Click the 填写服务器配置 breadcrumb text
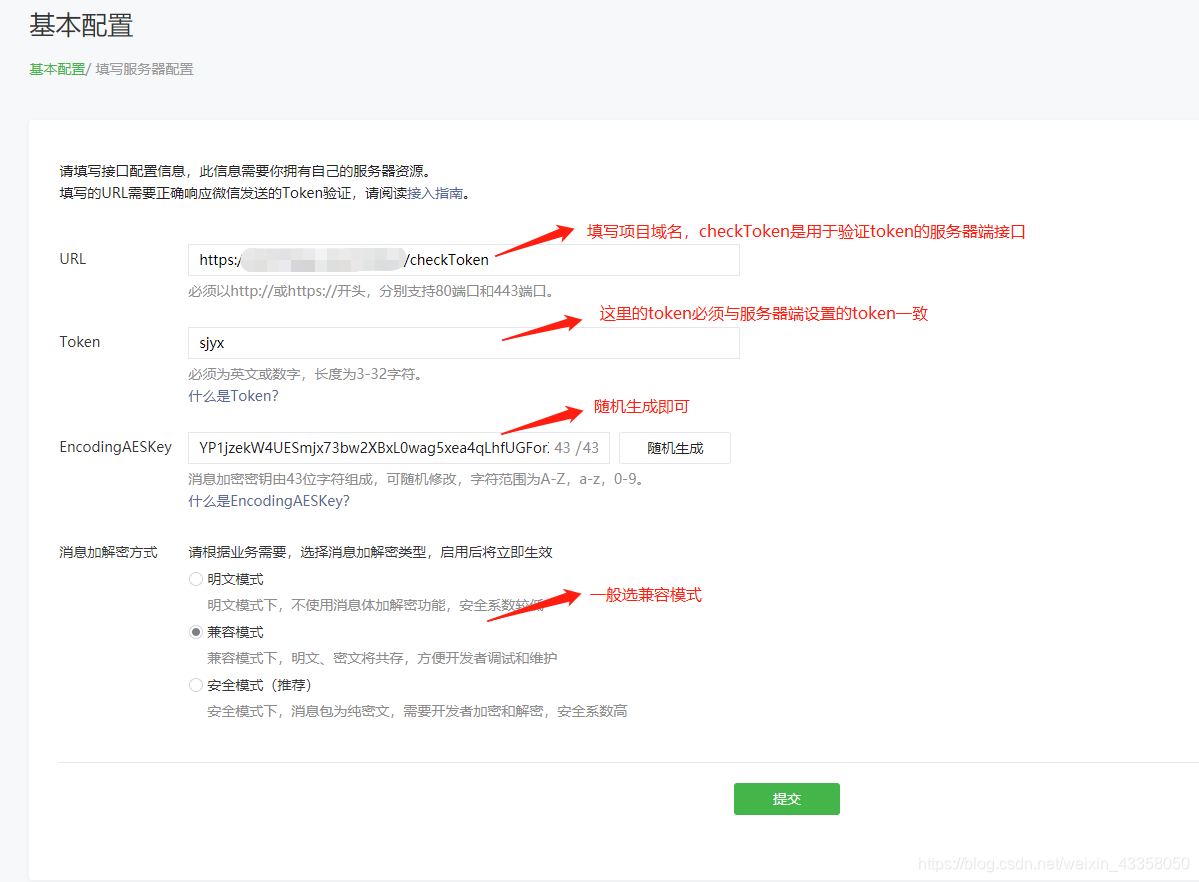 point(144,69)
